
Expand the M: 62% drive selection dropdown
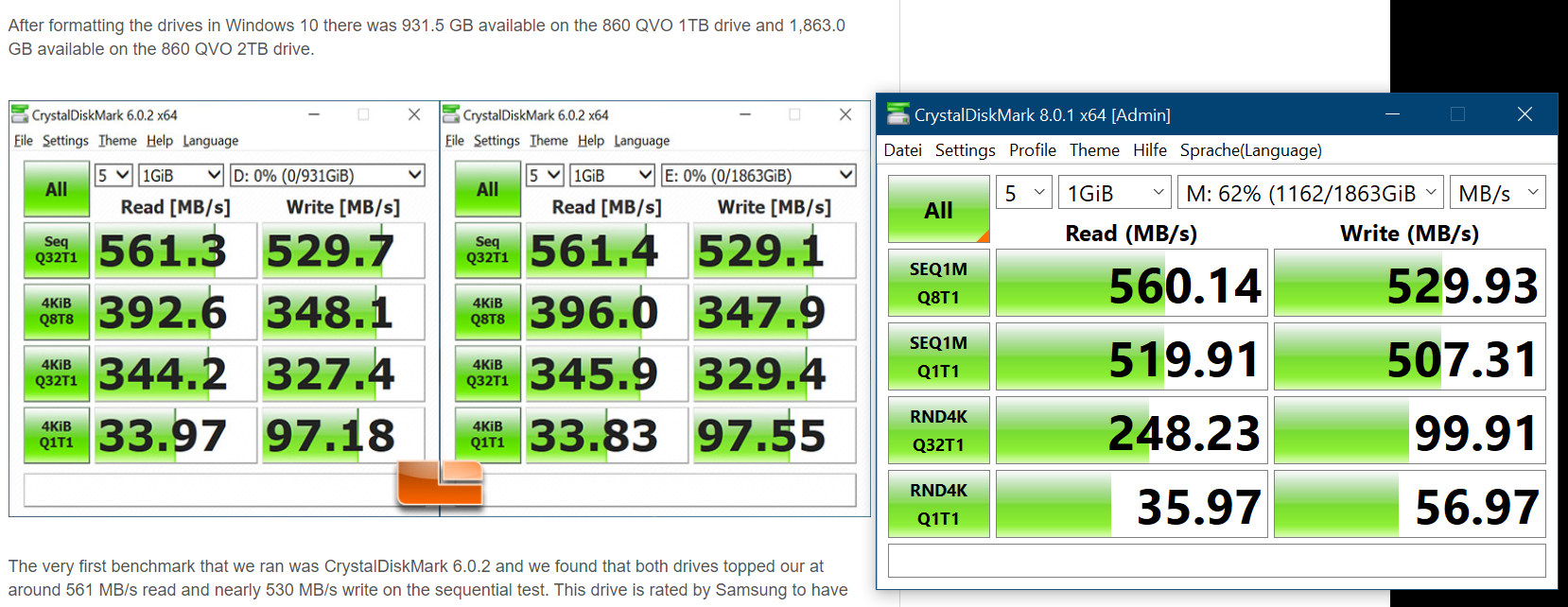click(1310, 193)
